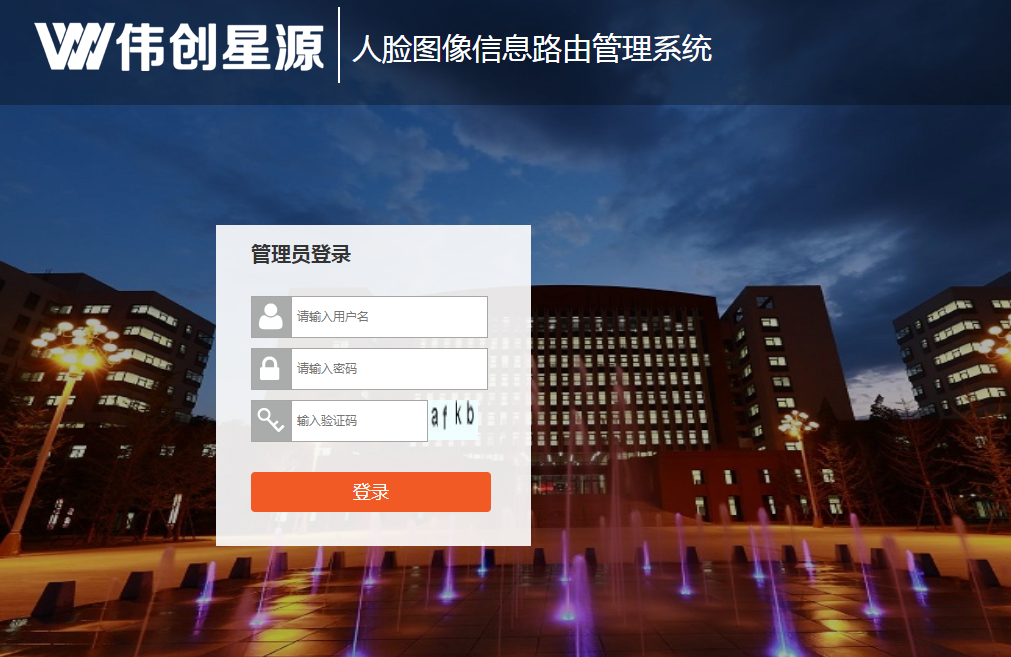Focus the 请输入密码 password field
This screenshot has width=1011, height=657.
[389, 369]
